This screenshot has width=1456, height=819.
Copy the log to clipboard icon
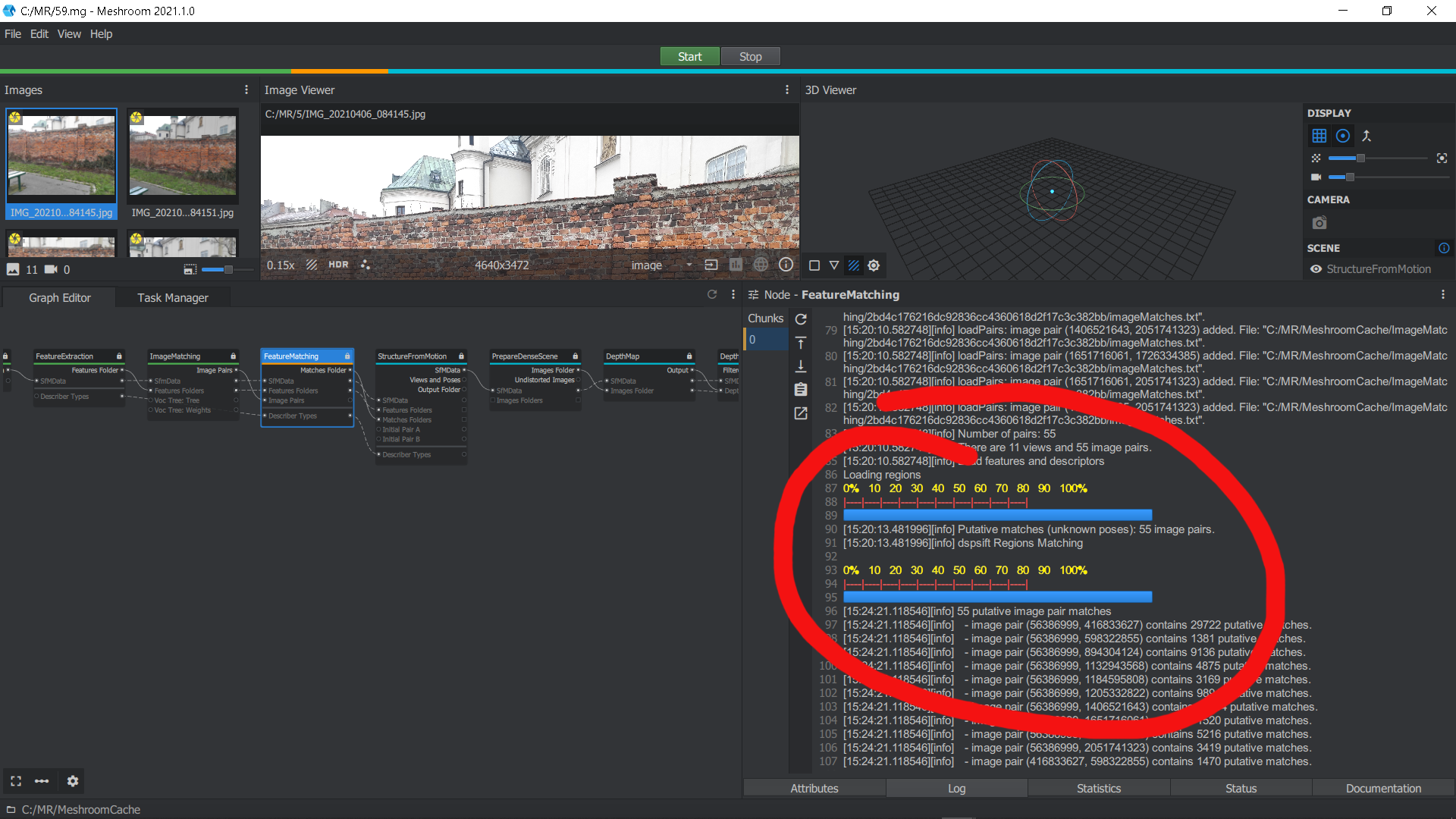click(x=801, y=390)
